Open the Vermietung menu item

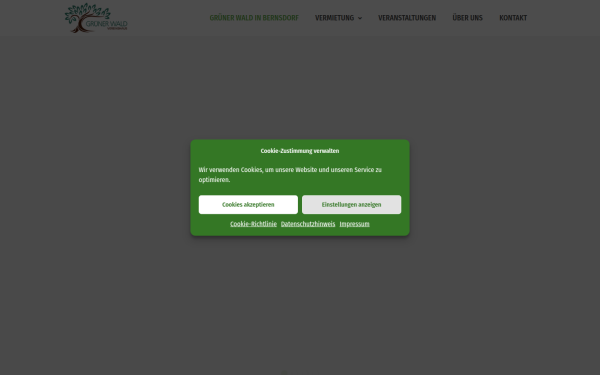coord(334,18)
